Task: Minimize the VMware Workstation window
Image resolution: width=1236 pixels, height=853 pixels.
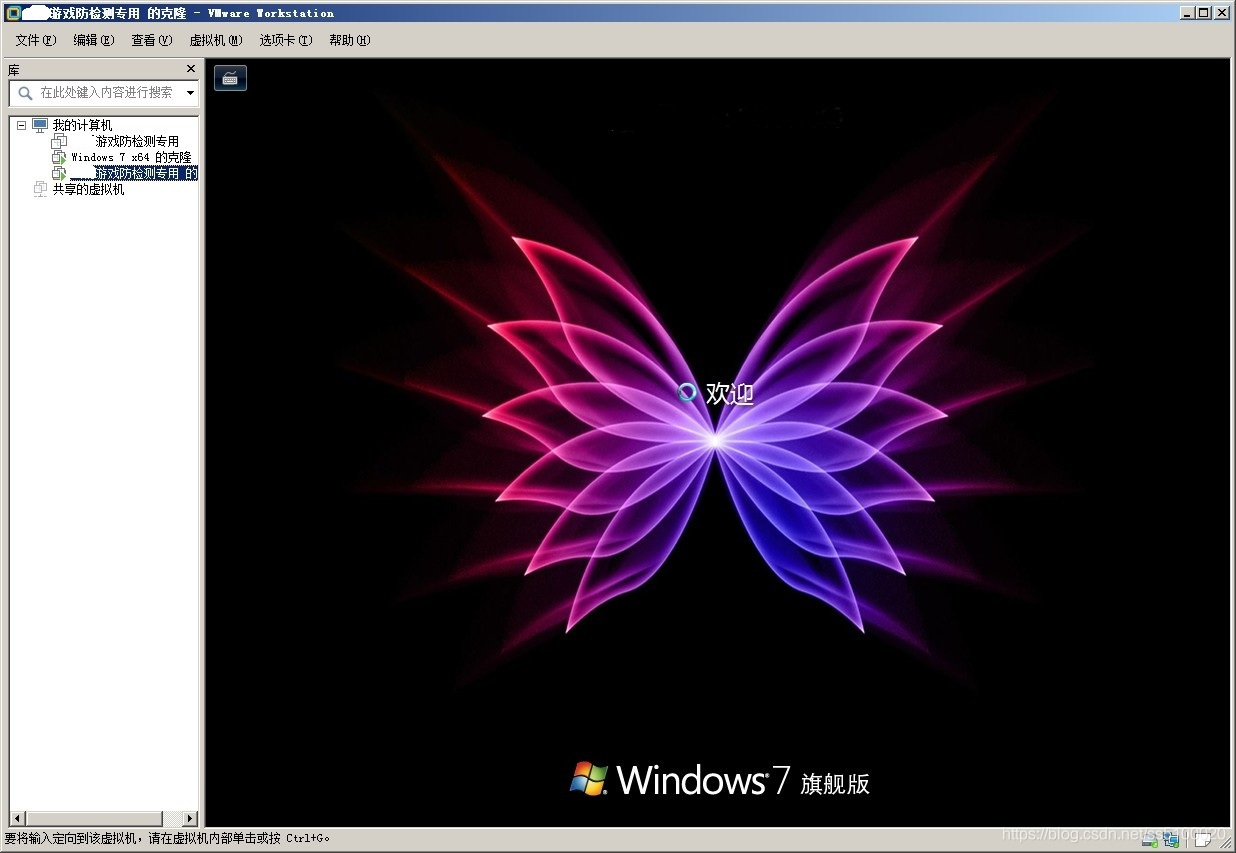Action: (1186, 13)
